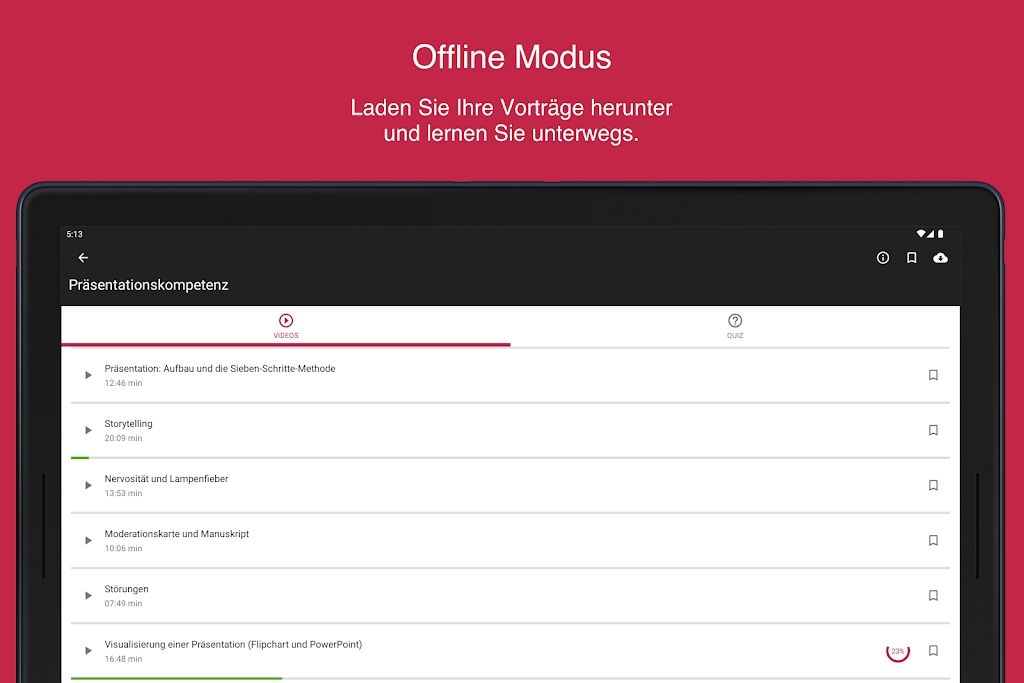Play Visualisierung einer Präsentation video
The width and height of the screenshot is (1024, 683).
[88, 650]
